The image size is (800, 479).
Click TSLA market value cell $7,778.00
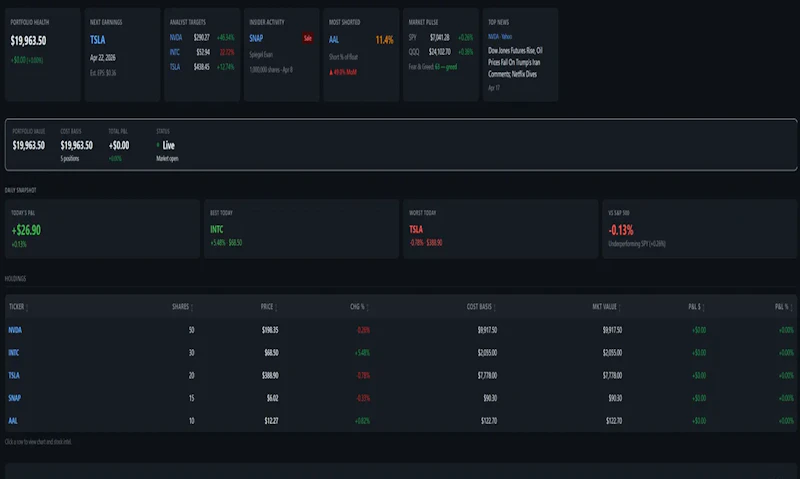(612, 375)
